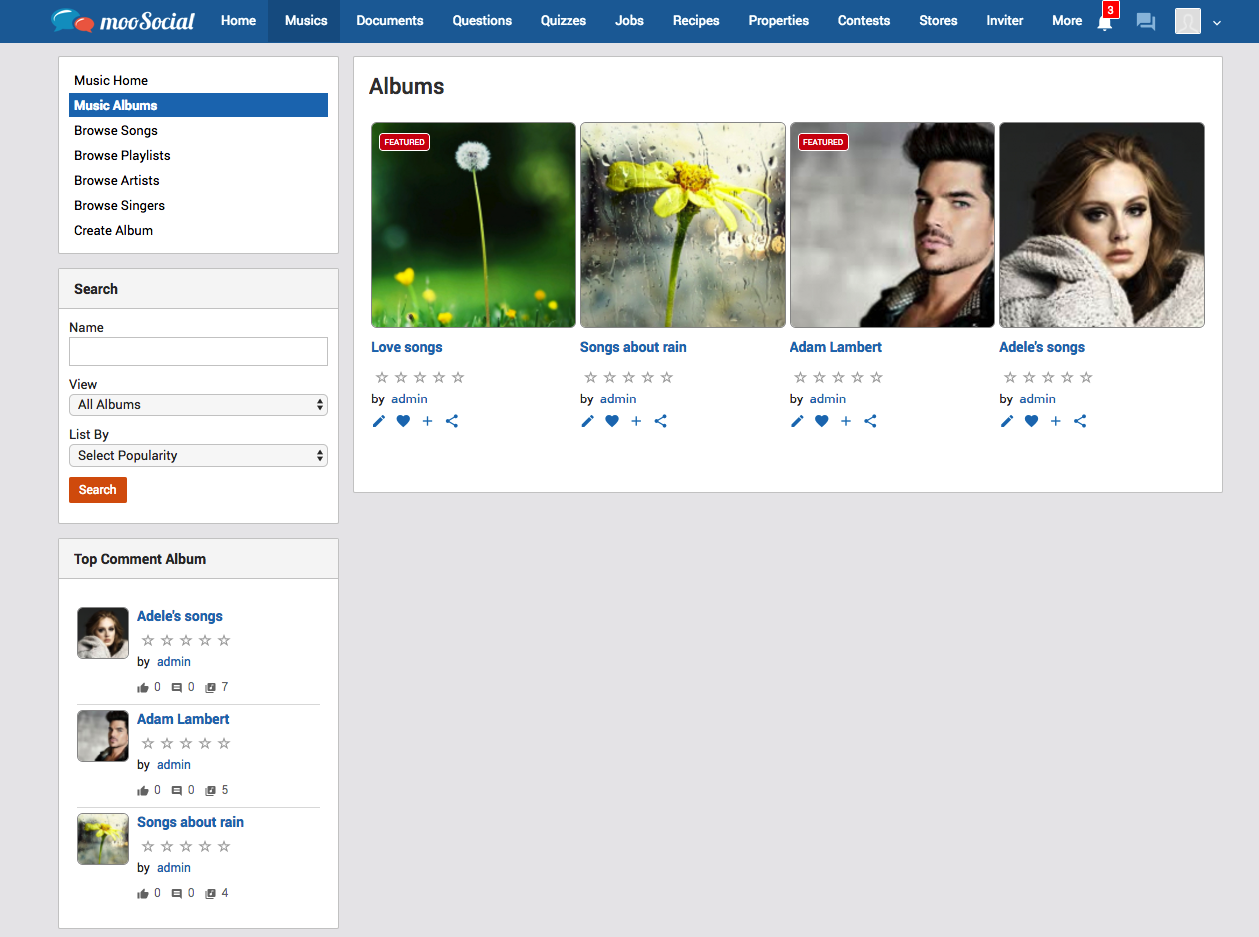Click plus icon under Love songs
1259x937 pixels.
click(427, 421)
